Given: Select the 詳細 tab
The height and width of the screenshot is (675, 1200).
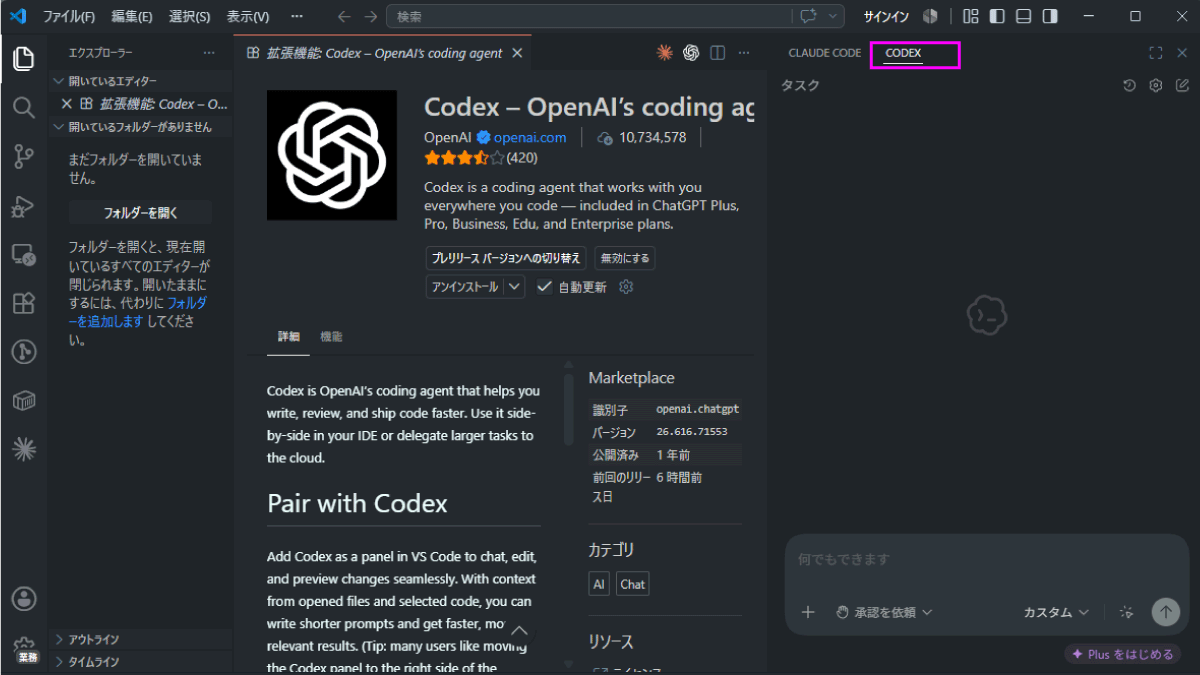Looking at the screenshot, I should pos(288,337).
